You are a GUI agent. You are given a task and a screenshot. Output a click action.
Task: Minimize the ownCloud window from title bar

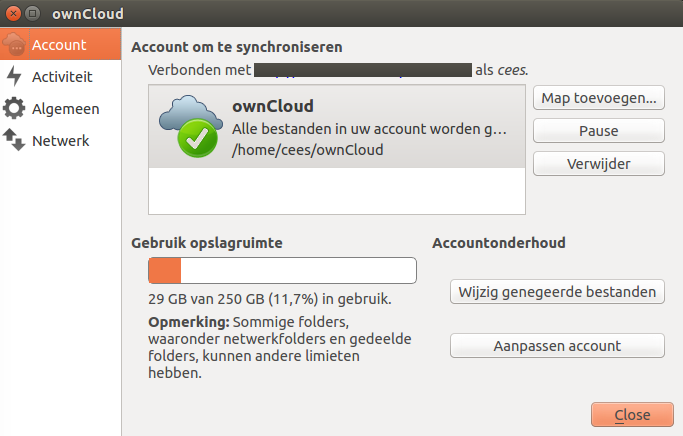[32, 13]
